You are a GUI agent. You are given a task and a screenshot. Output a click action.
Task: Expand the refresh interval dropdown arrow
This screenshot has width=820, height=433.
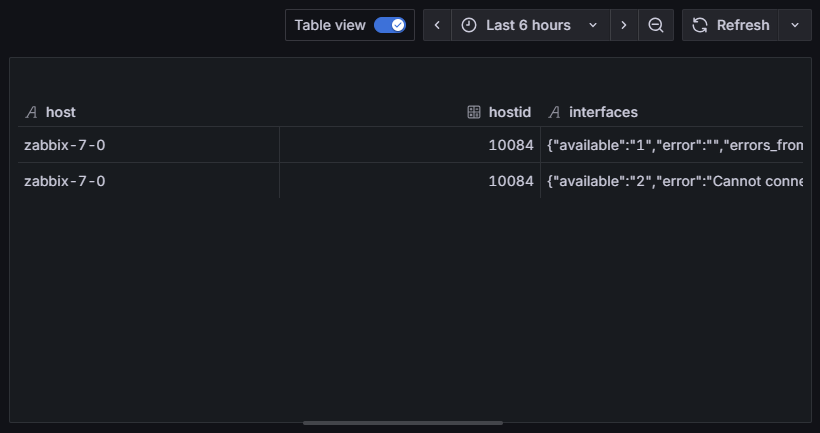pyautogui.click(x=795, y=25)
